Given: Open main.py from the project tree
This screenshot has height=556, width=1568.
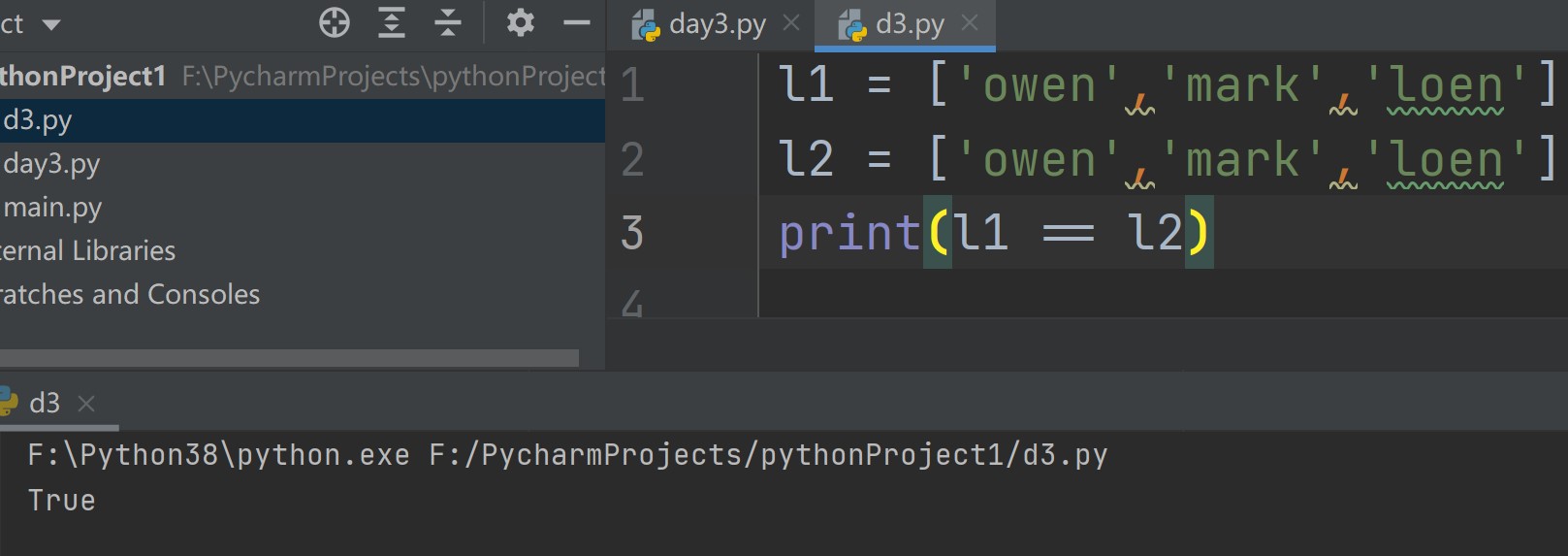Looking at the screenshot, I should click(52, 208).
